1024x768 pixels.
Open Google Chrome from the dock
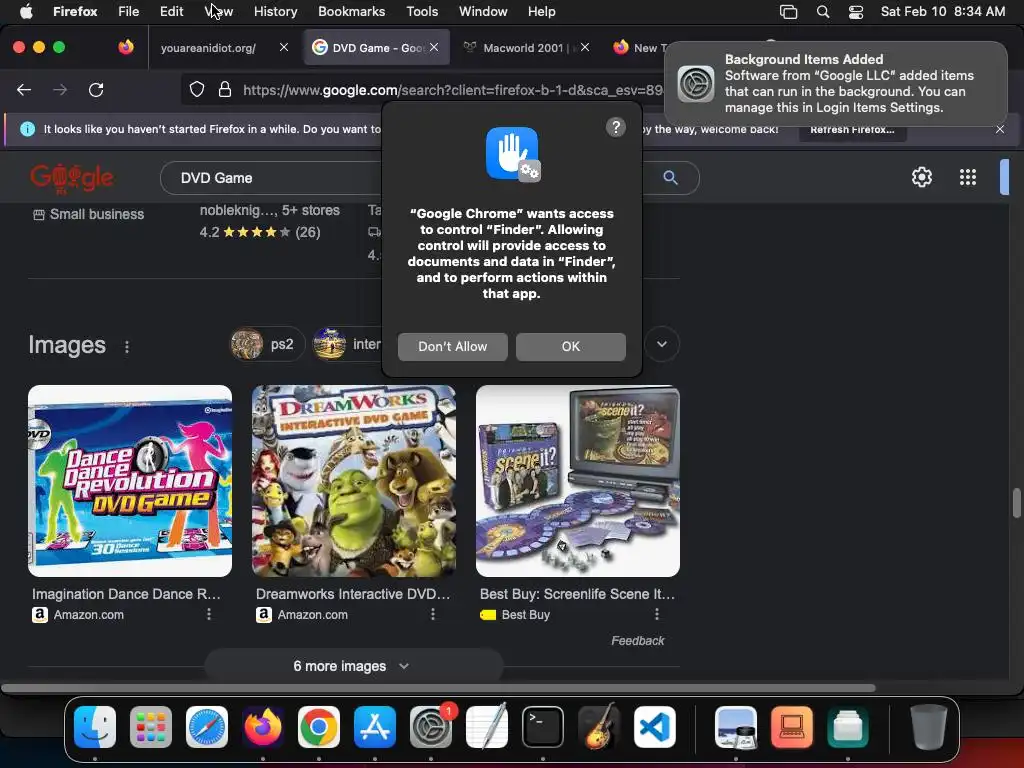tap(319, 727)
